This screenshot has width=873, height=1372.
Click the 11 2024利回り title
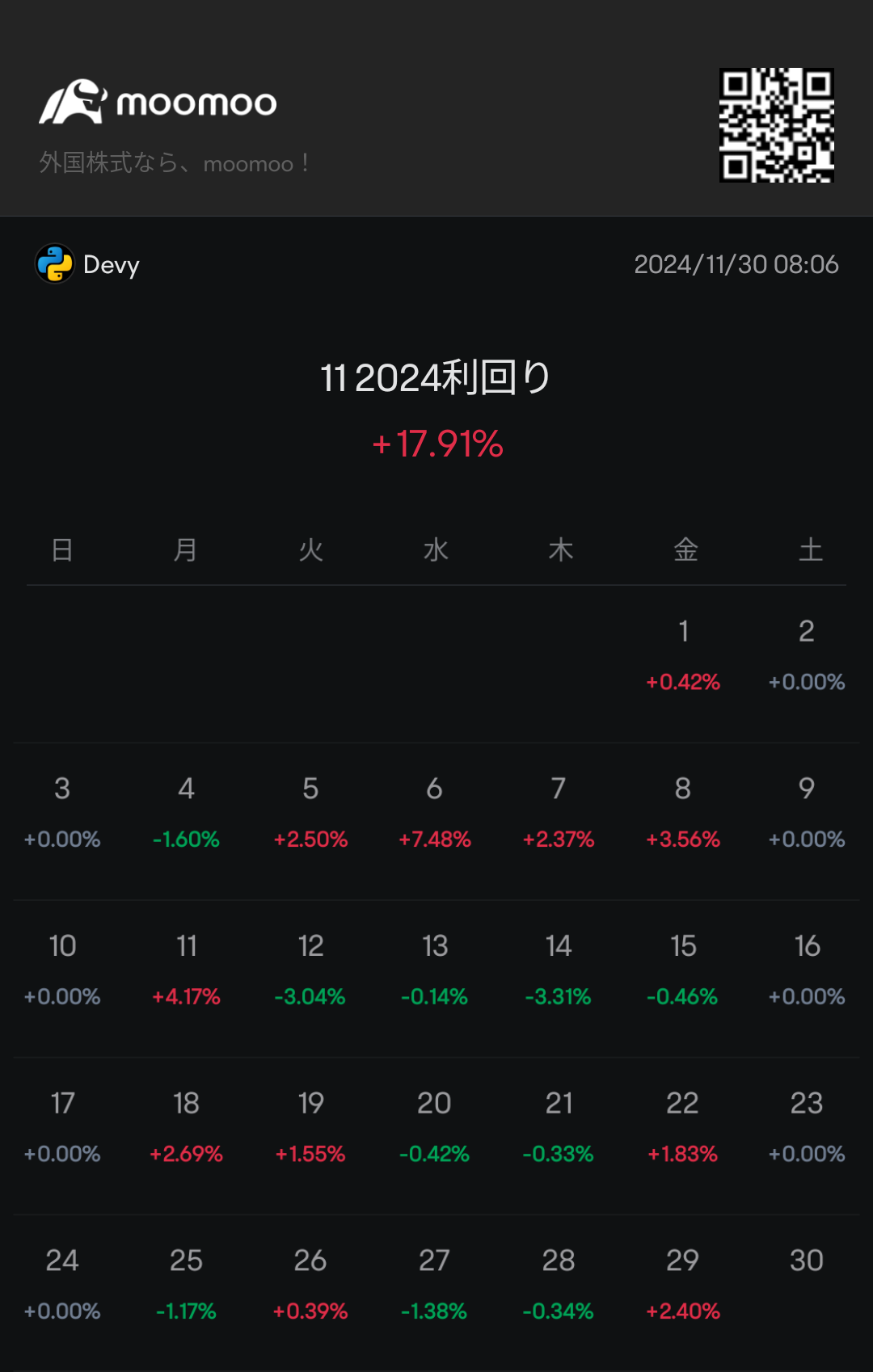click(x=436, y=377)
